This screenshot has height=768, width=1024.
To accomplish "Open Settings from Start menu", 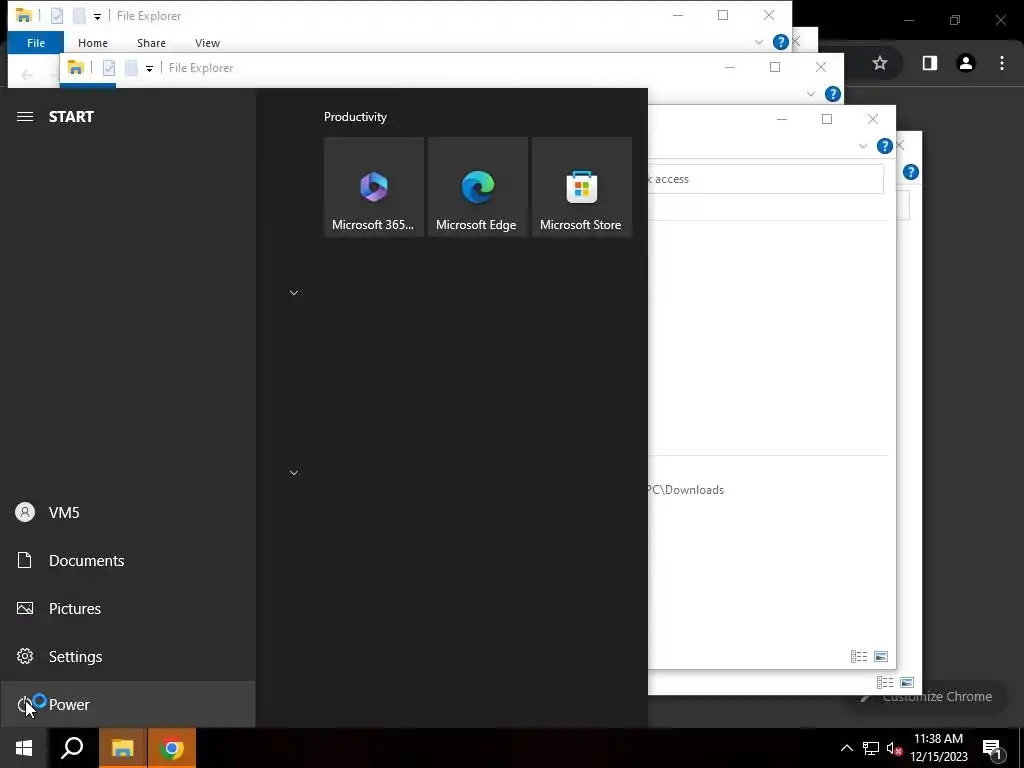I will (127, 656).
